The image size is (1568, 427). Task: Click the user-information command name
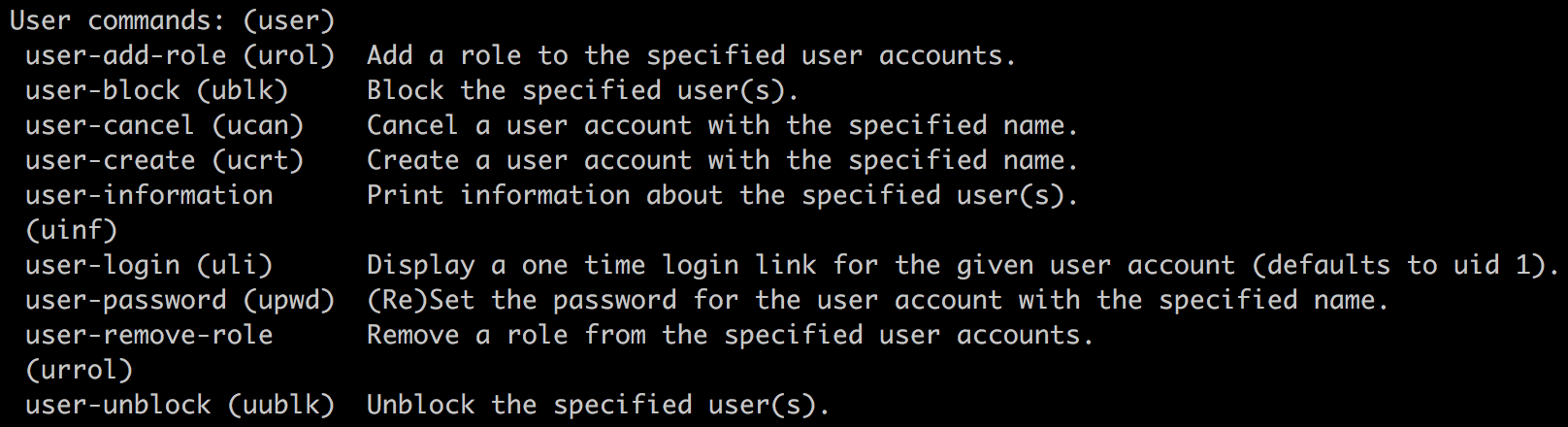point(148,195)
